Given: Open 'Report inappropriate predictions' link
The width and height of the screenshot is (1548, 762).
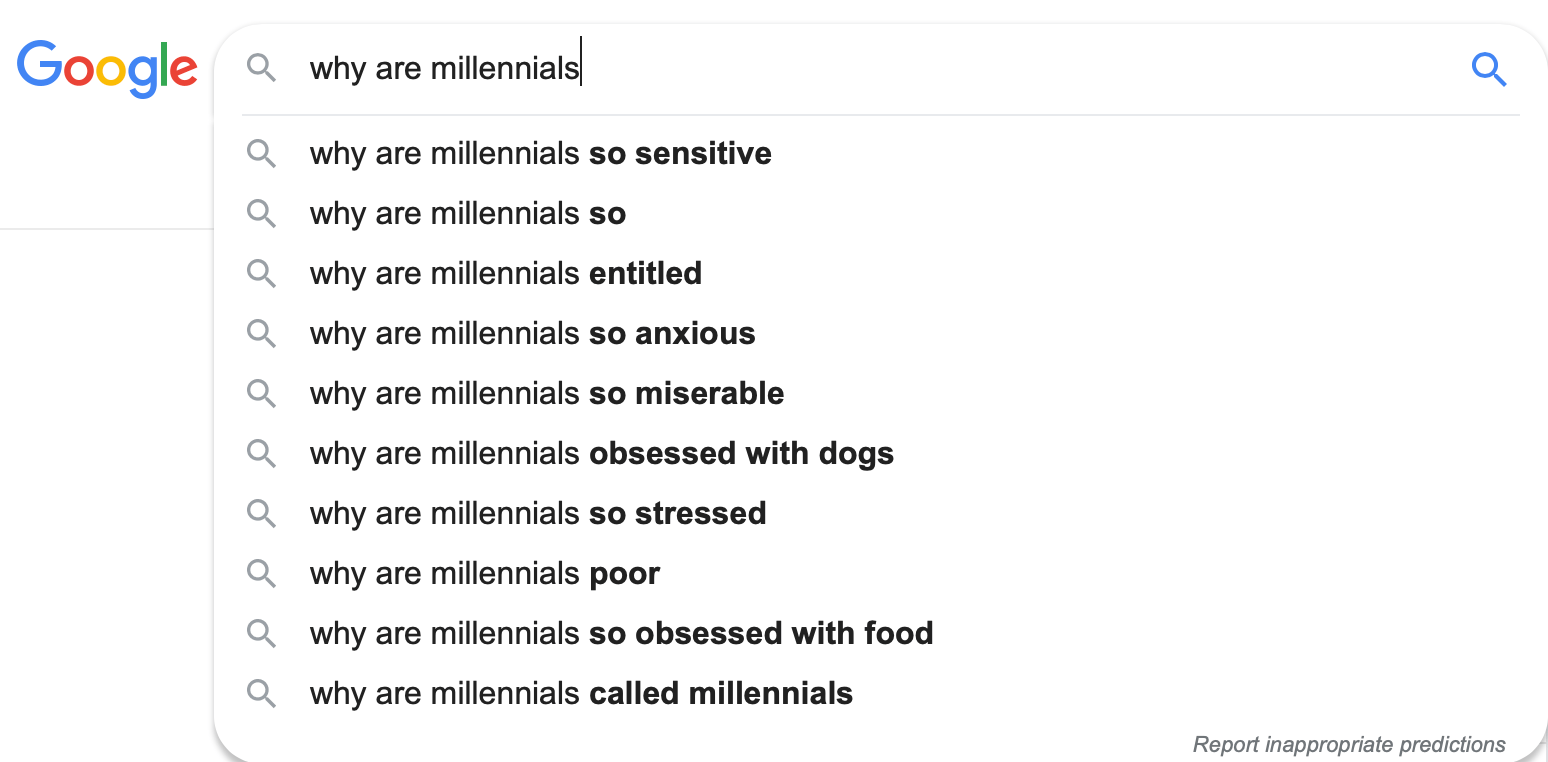Looking at the screenshot, I should click(x=1349, y=745).
